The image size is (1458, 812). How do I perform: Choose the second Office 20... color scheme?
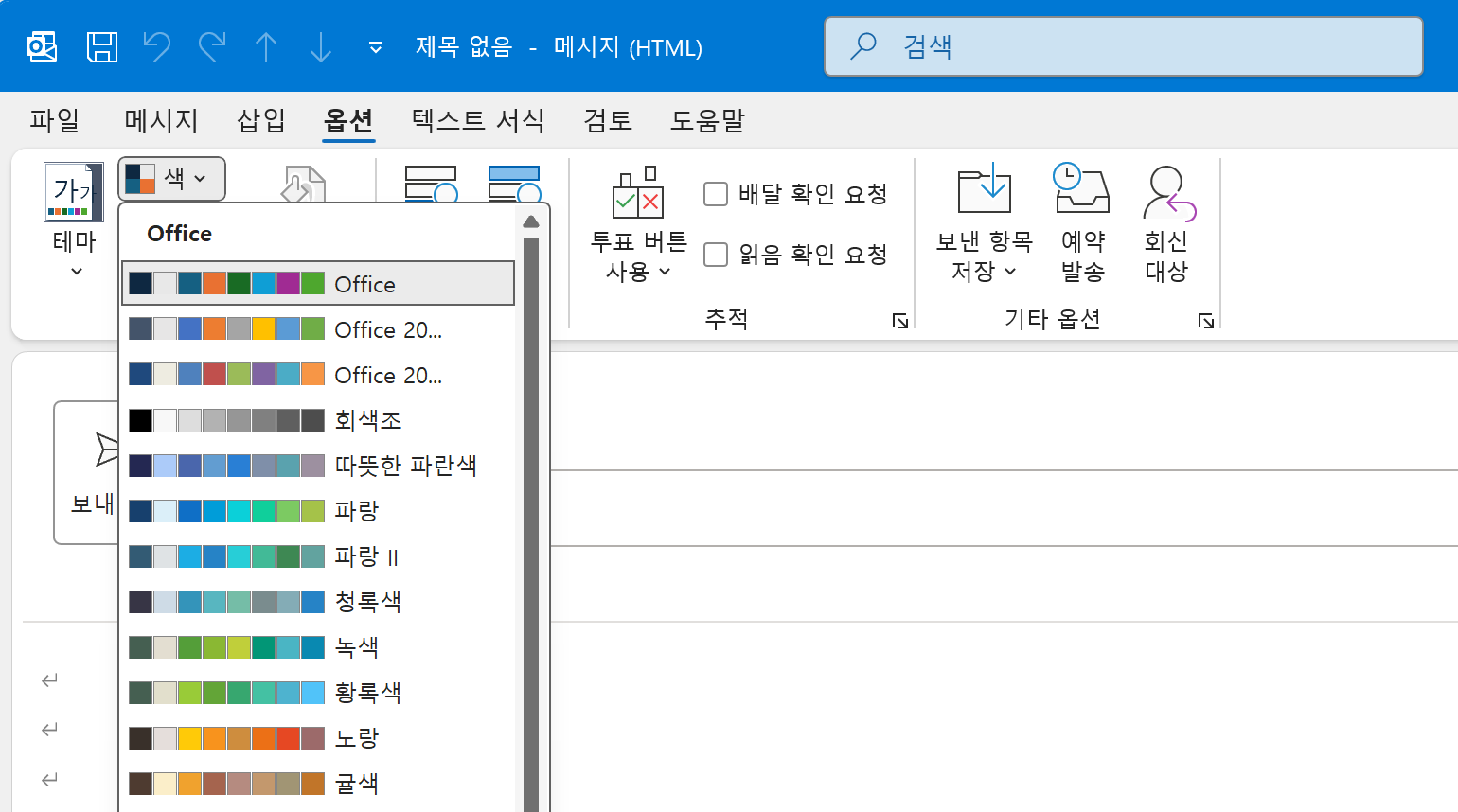(318, 374)
